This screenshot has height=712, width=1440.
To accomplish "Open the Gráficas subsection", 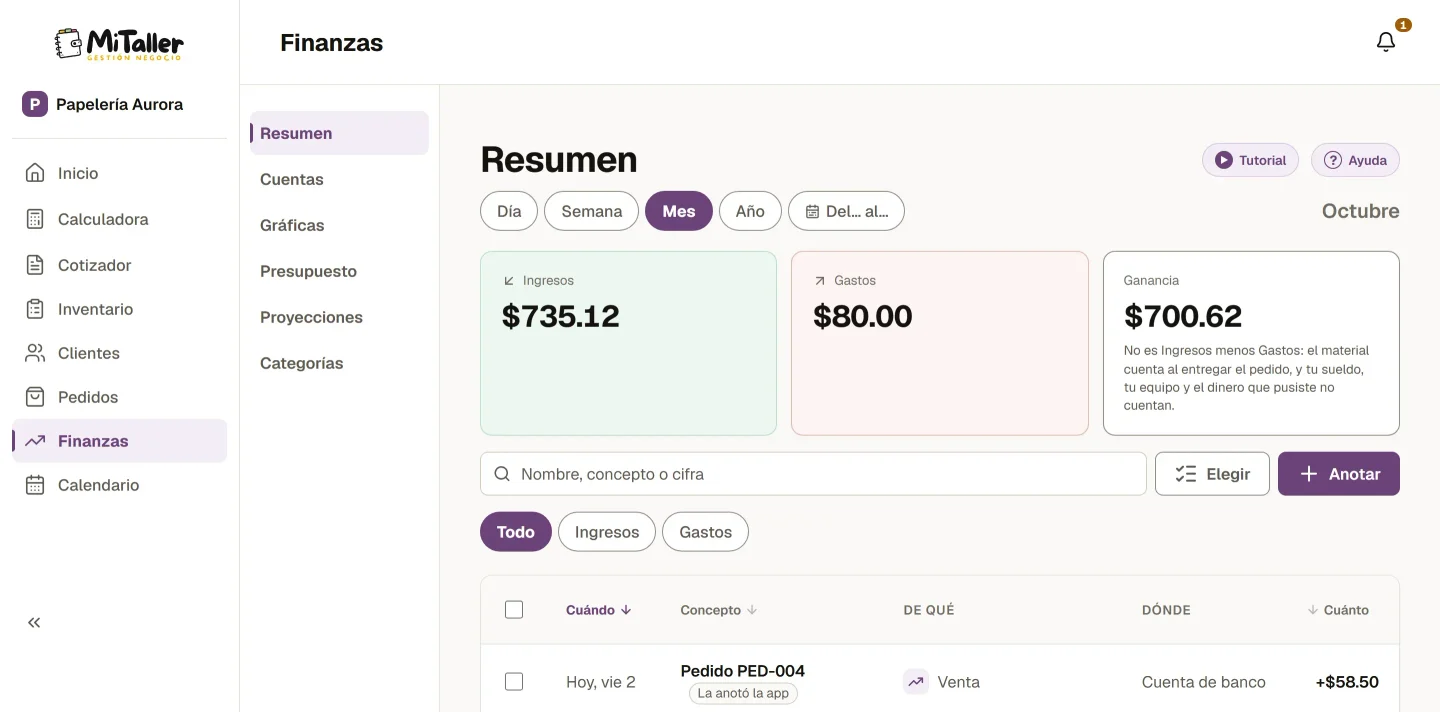I will pyautogui.click(x=339, y=225).
